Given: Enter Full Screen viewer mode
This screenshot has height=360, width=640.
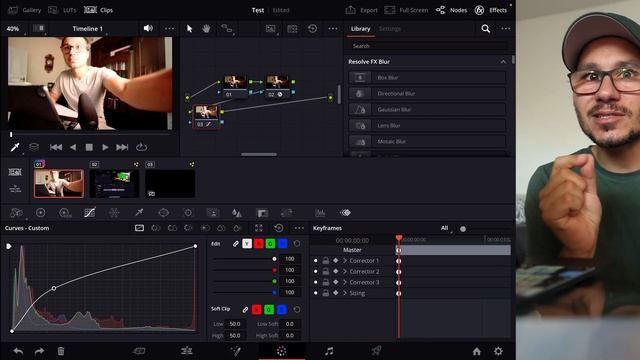Looking at the screenshot, I should (406, 10).
